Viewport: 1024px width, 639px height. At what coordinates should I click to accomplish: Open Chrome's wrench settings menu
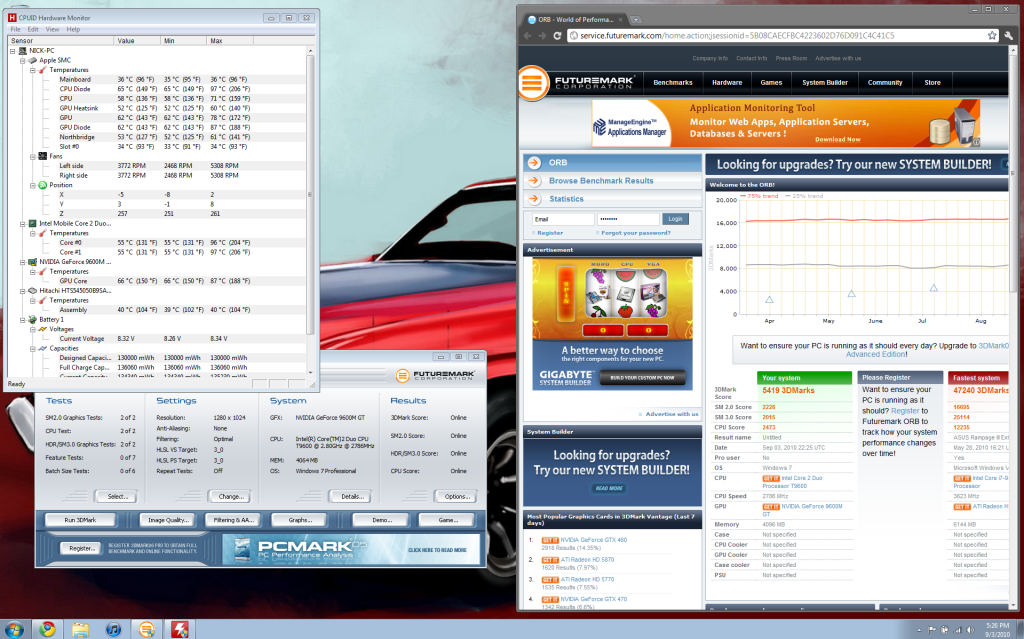(x=1009, y=35)
